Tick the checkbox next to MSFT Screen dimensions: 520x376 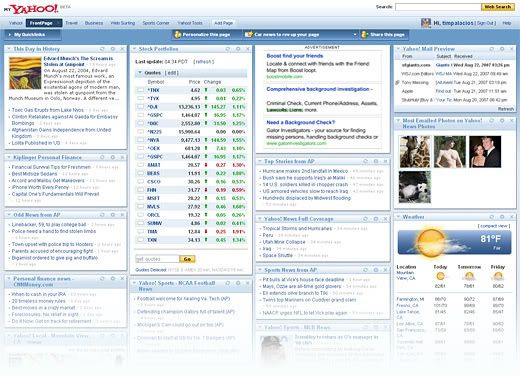[140, 198]
